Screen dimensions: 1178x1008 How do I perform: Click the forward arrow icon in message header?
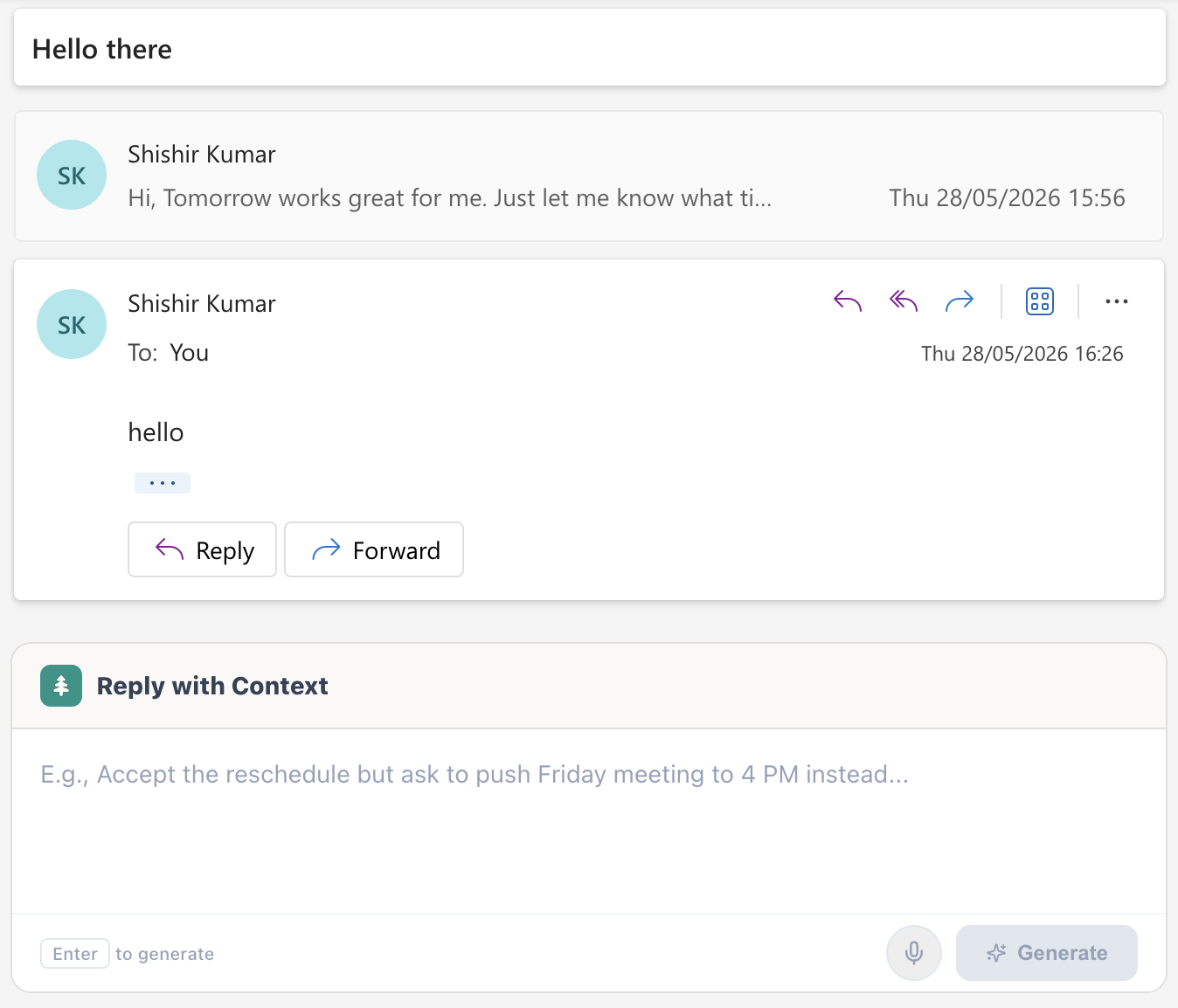960,301
